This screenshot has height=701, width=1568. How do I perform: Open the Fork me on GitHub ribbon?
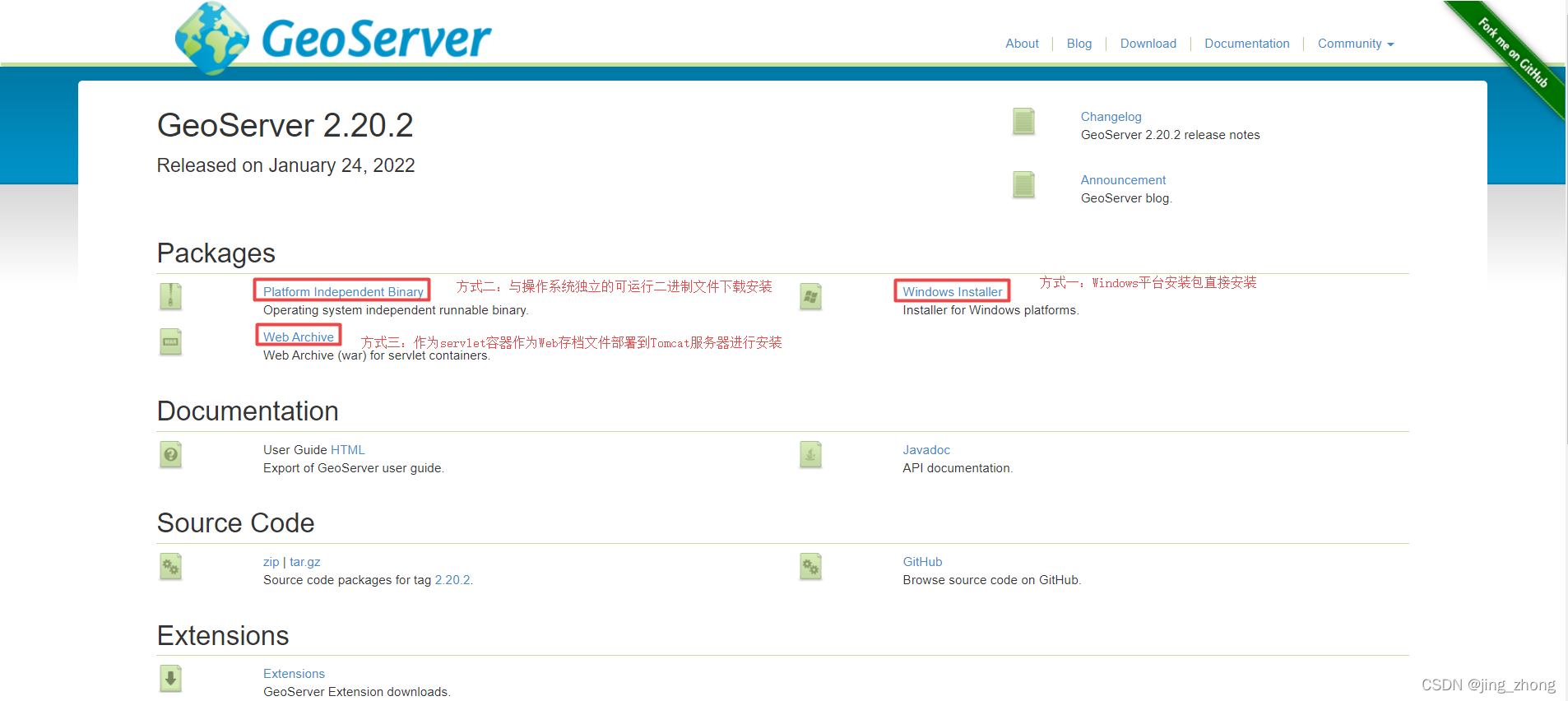point(1512,52)
